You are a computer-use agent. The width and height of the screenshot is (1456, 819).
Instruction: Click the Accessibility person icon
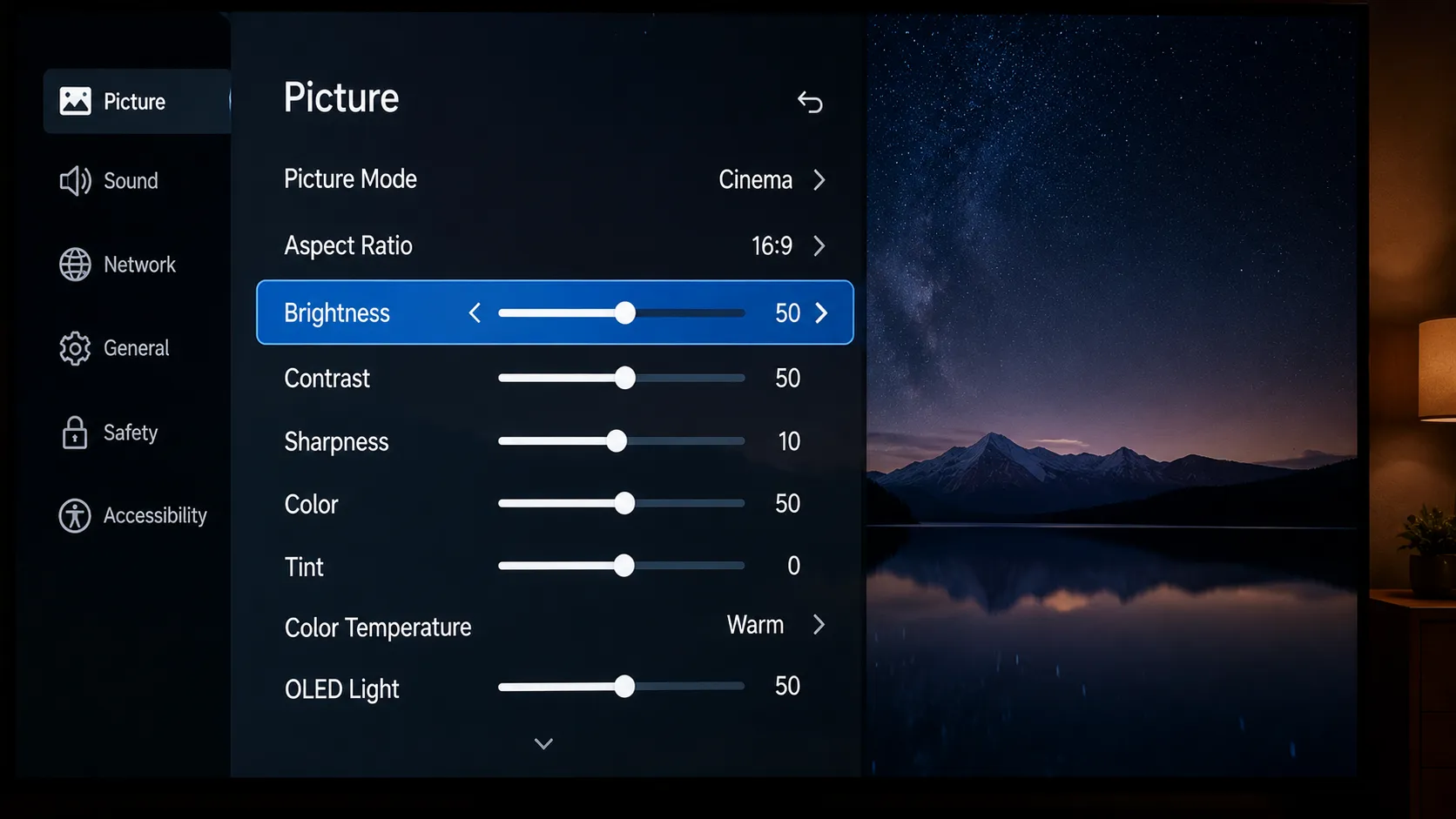point(75,515)
